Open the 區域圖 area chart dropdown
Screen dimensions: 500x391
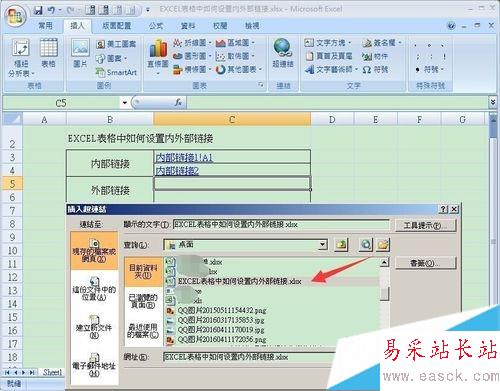235,43
